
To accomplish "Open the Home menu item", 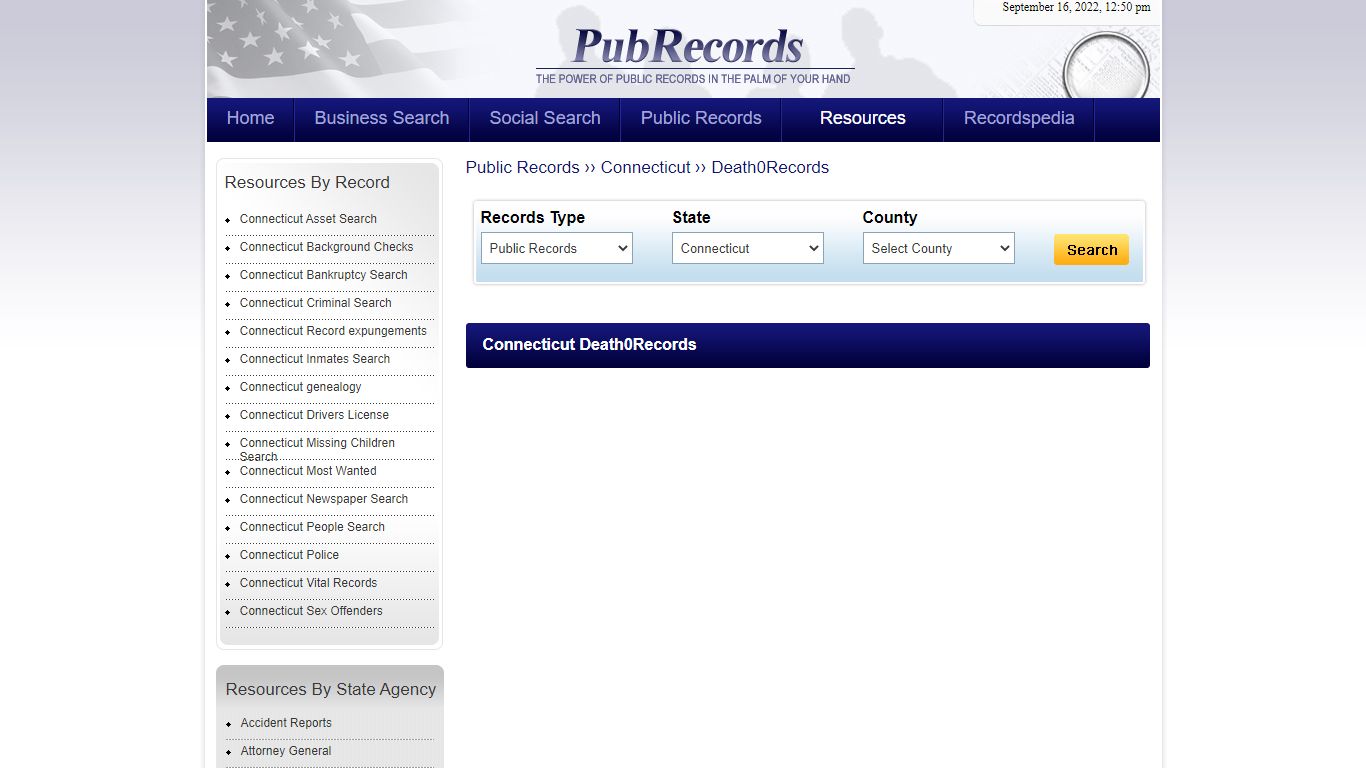I will point(250,119).
